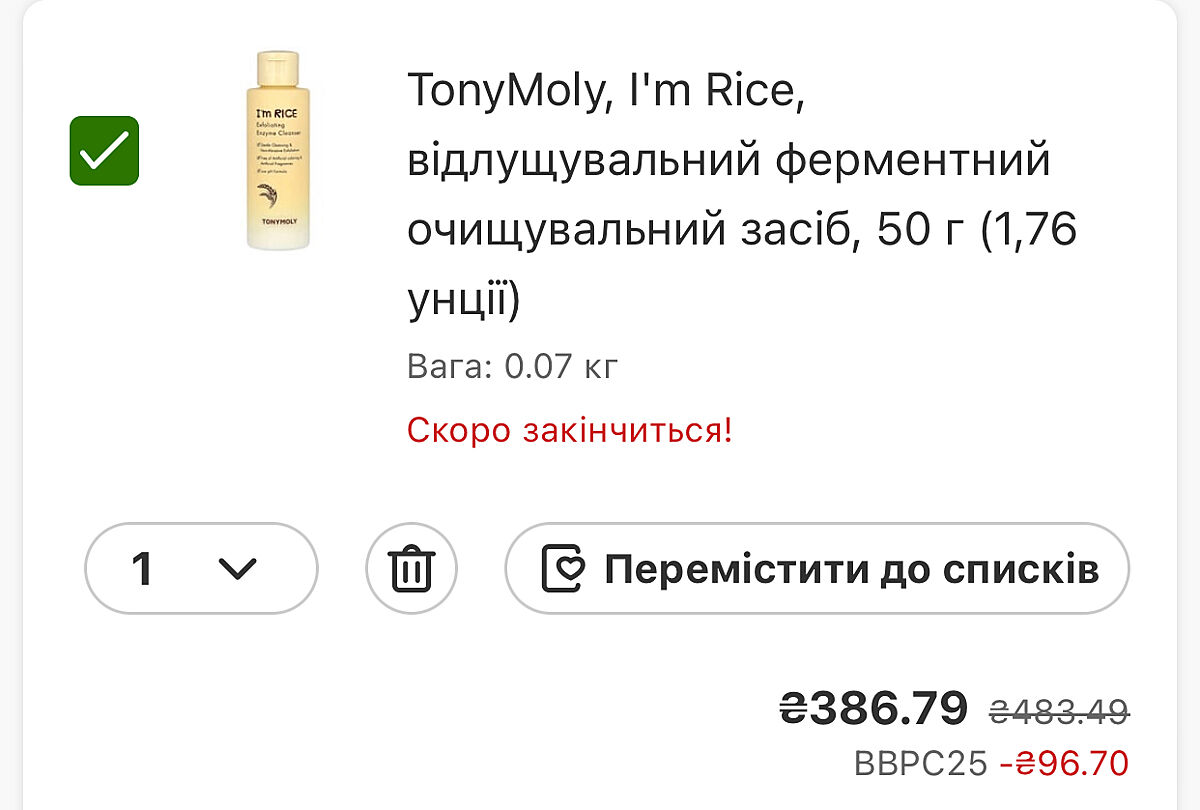Viewport: 1200px width, 810px height.
Task: Click the "TonyMoly, I'm Rice," first title line
Action: [x=606, y=91]
